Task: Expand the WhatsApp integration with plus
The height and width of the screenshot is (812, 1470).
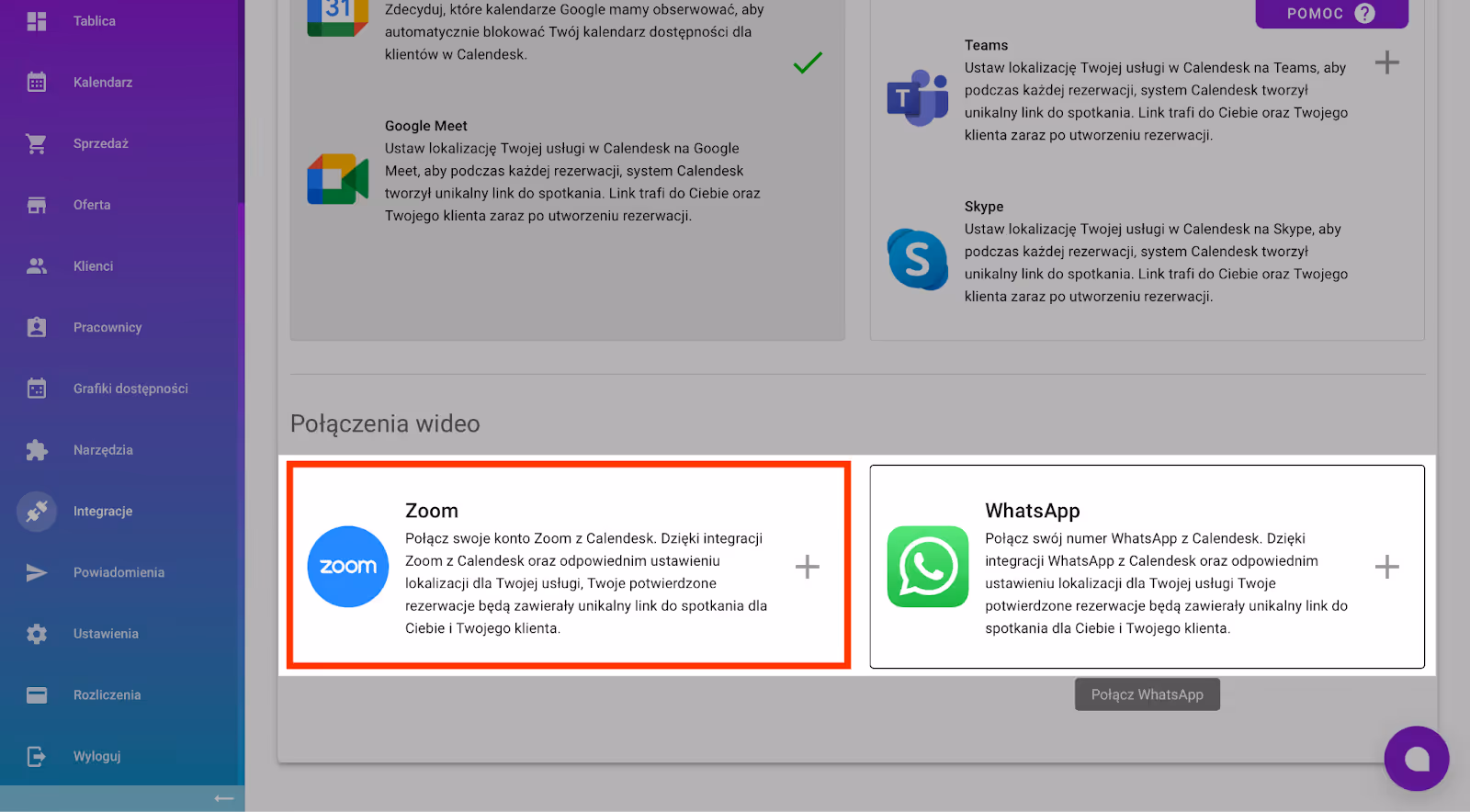Action: click(x=1387, y=567)
